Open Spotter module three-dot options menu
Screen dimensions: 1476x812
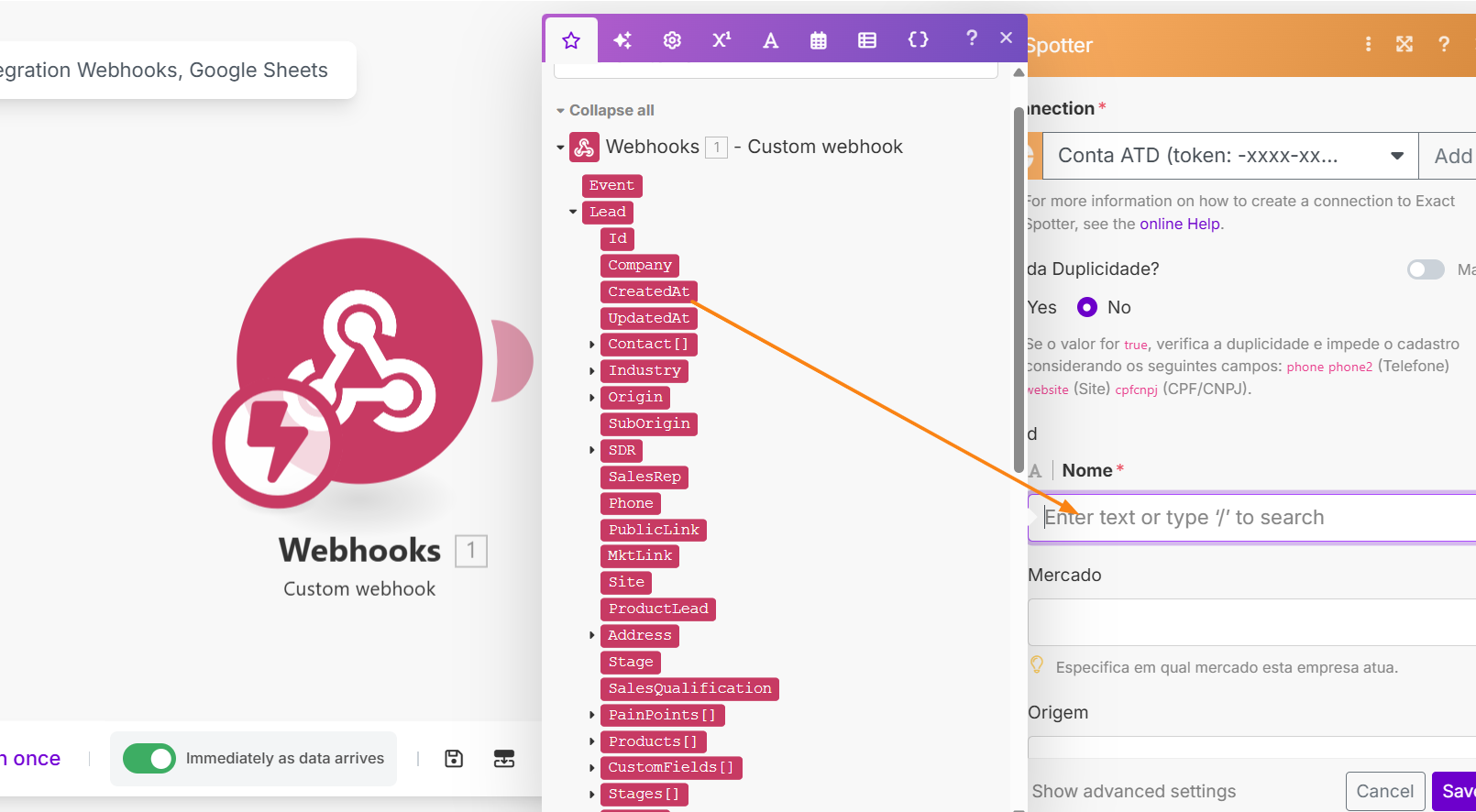click(1368, 44)
